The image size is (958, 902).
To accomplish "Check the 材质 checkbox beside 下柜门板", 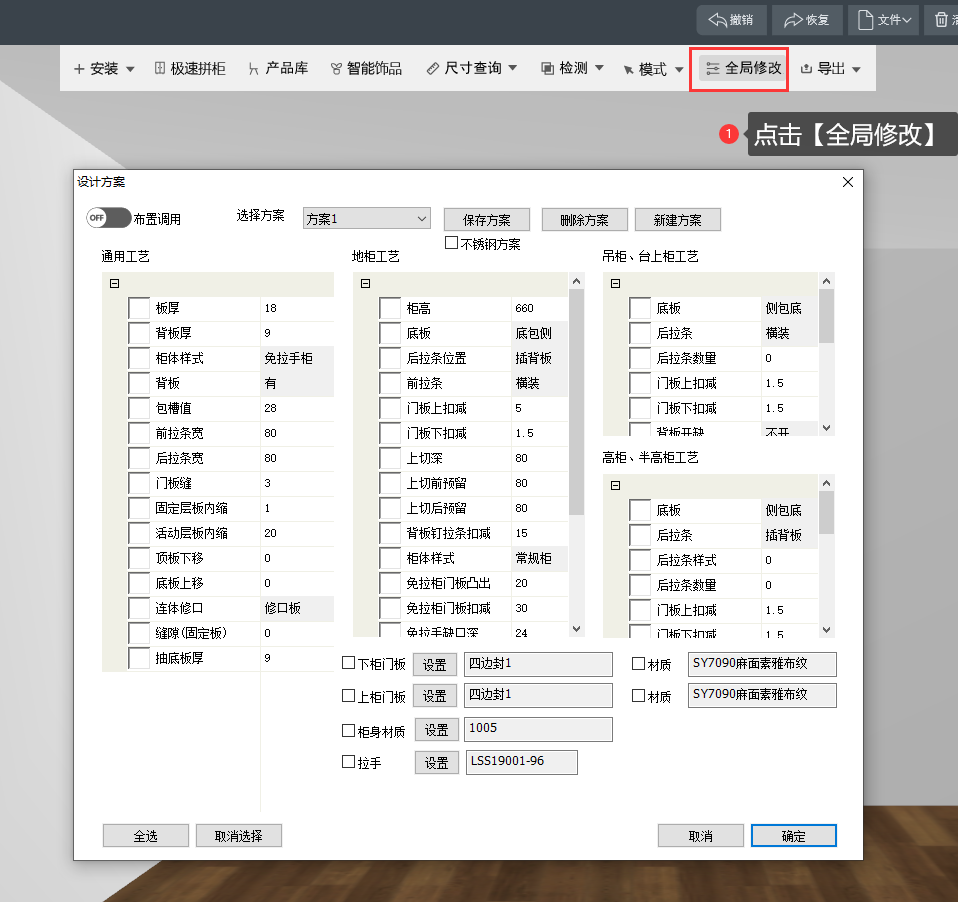I will tap(638, 664).
